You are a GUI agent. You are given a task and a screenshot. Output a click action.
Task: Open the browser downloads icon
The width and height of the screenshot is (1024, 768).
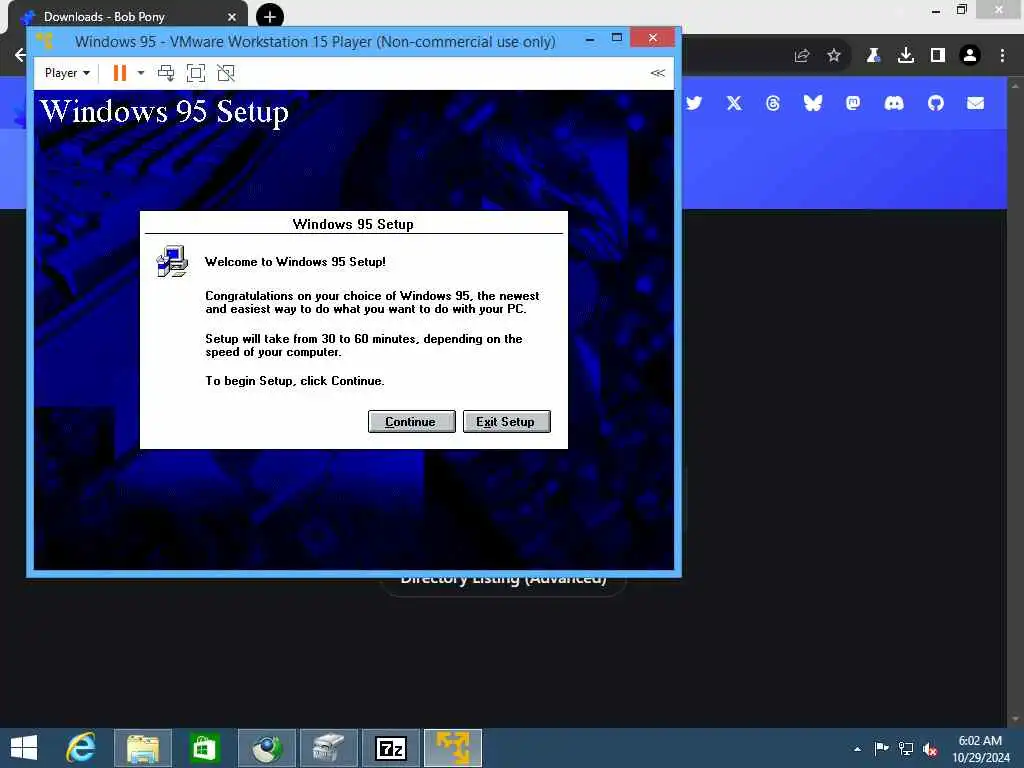(905, 56)
